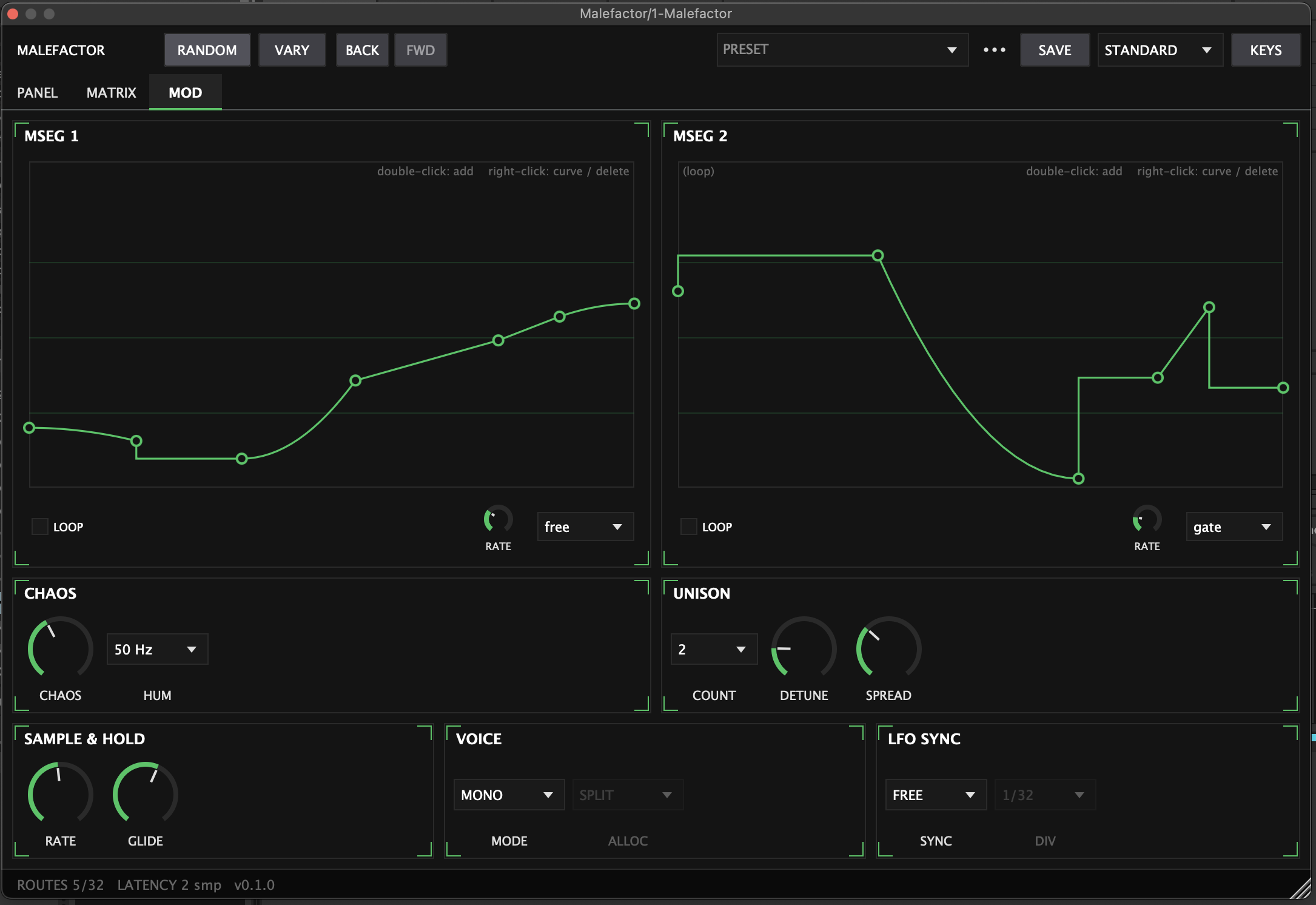
Task: Switch to the MATRIX tab
Action: click(112, 93)
